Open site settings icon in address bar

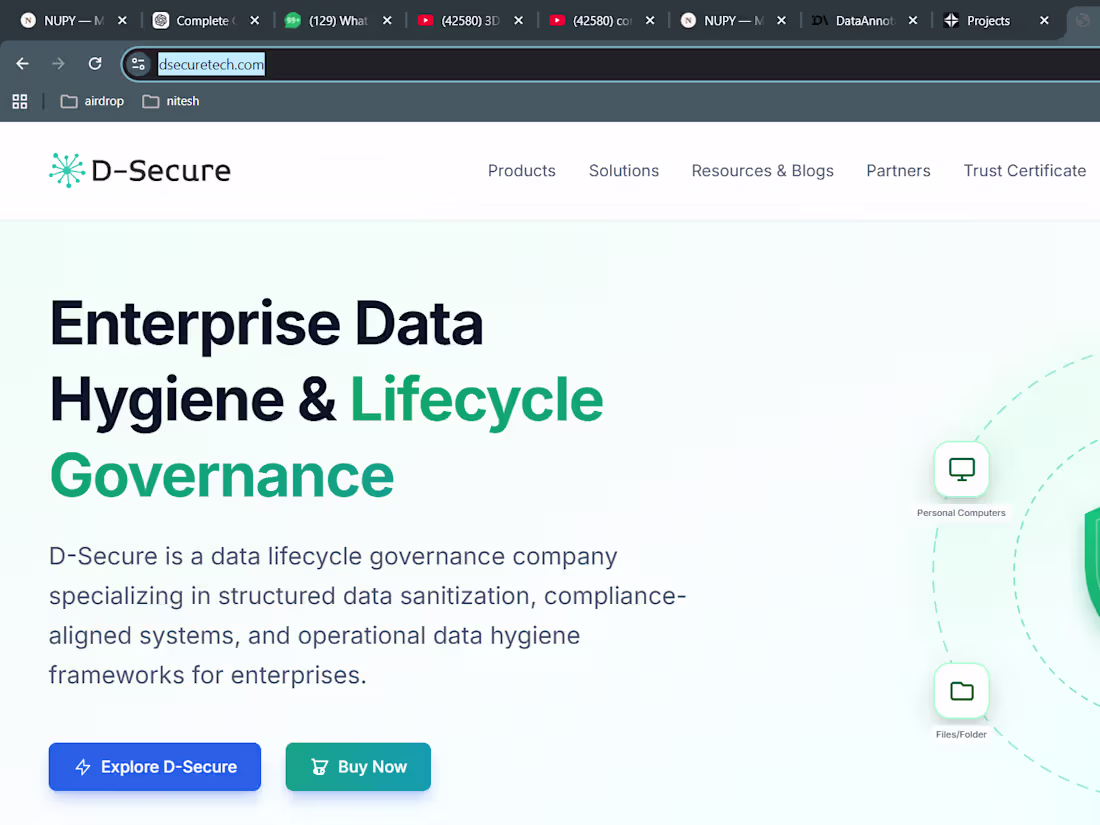pyautogui.click(x=138, y=63)
